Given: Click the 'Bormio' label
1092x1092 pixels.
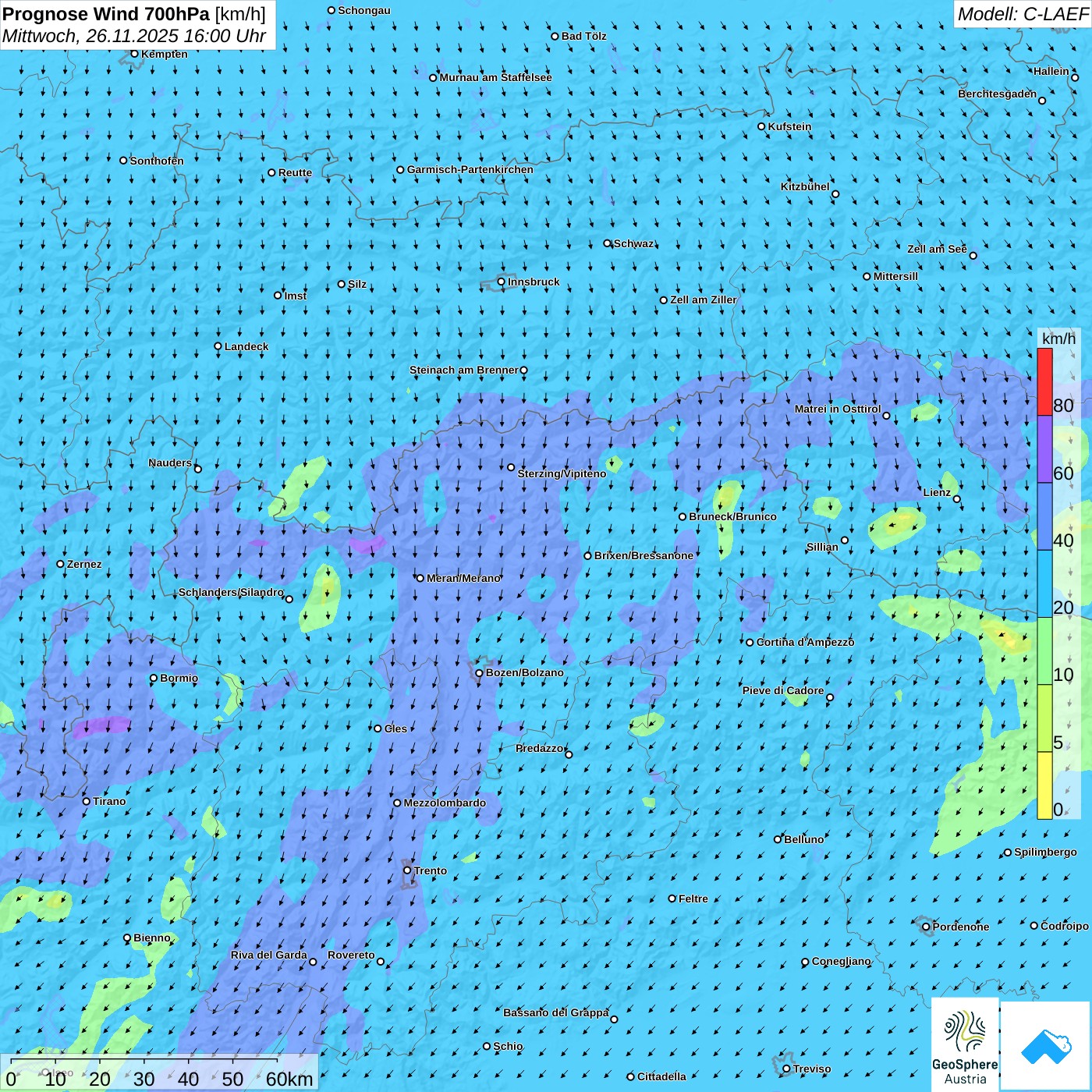Looking at the screenshot, I should coord(179,678).
